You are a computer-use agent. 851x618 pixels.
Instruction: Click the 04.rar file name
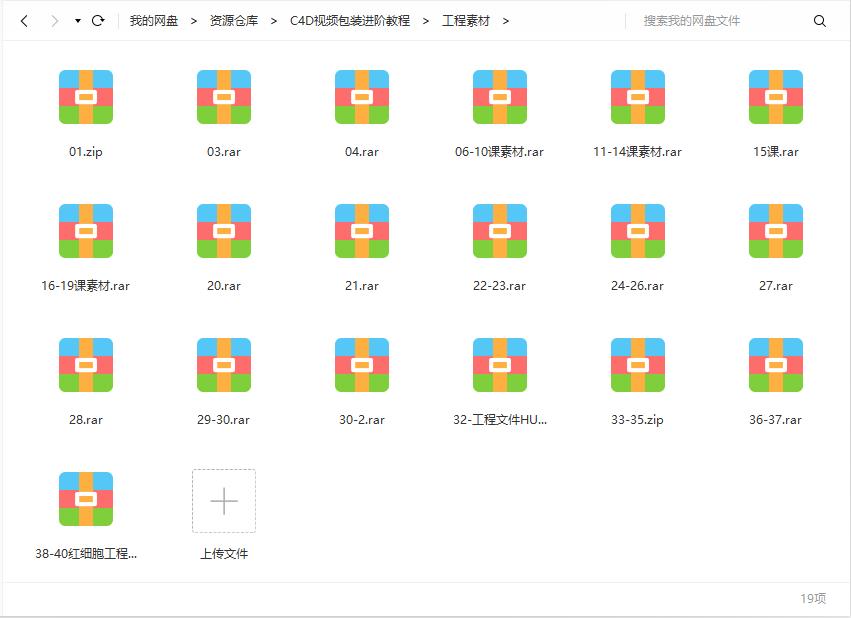(362, 151)
